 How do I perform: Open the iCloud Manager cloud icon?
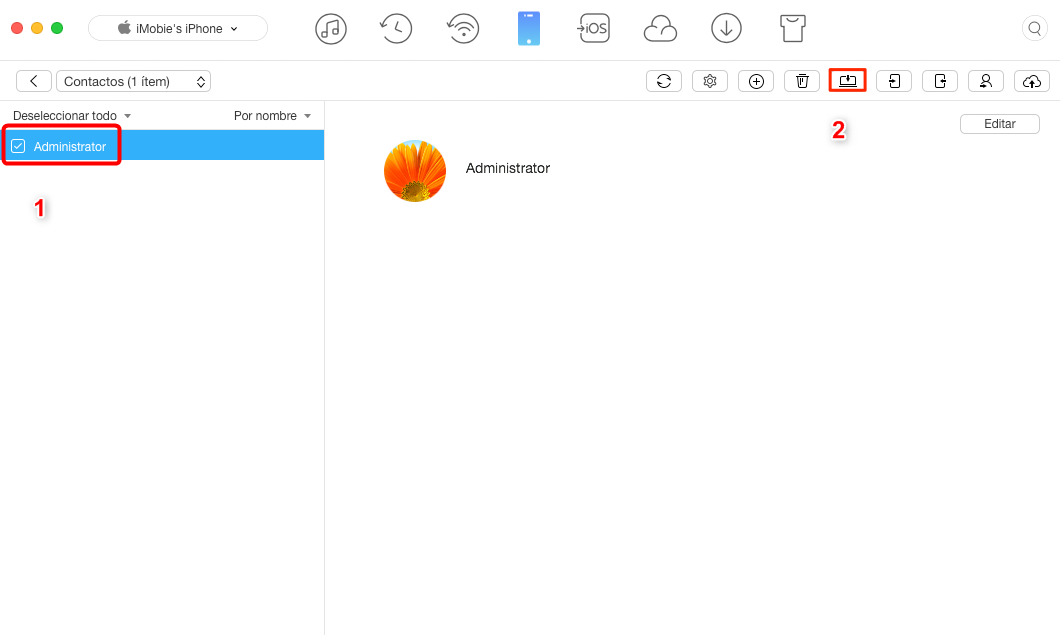pyautogui.click(x=660, y=28)
